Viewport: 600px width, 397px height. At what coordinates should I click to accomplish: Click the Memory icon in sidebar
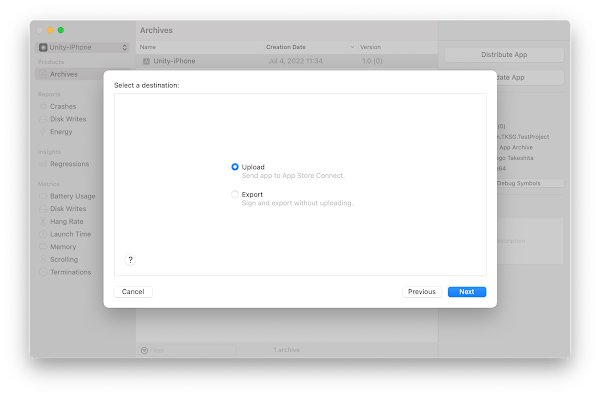click(x=43, y=247)
